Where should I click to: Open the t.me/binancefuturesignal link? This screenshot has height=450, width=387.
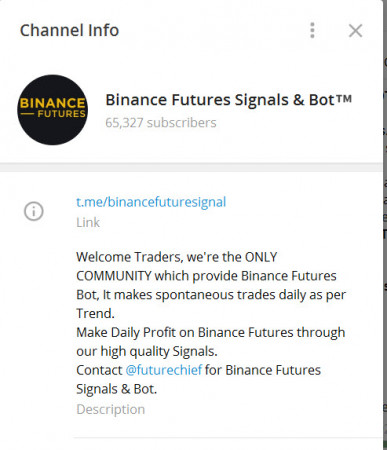(x=151, y=202)
